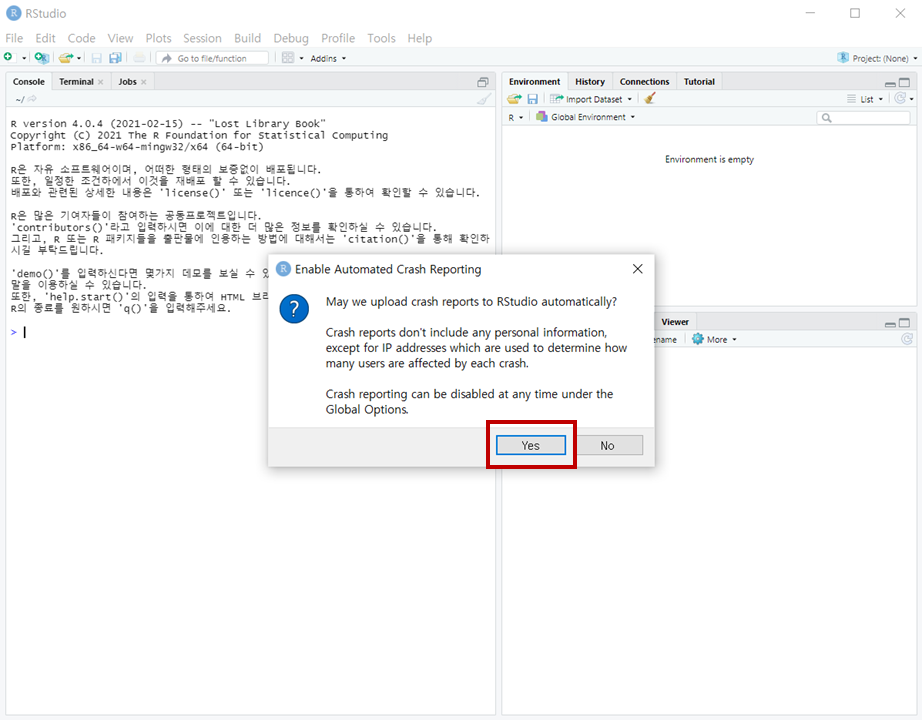Switch to the Terminal tab

(76, 82)
